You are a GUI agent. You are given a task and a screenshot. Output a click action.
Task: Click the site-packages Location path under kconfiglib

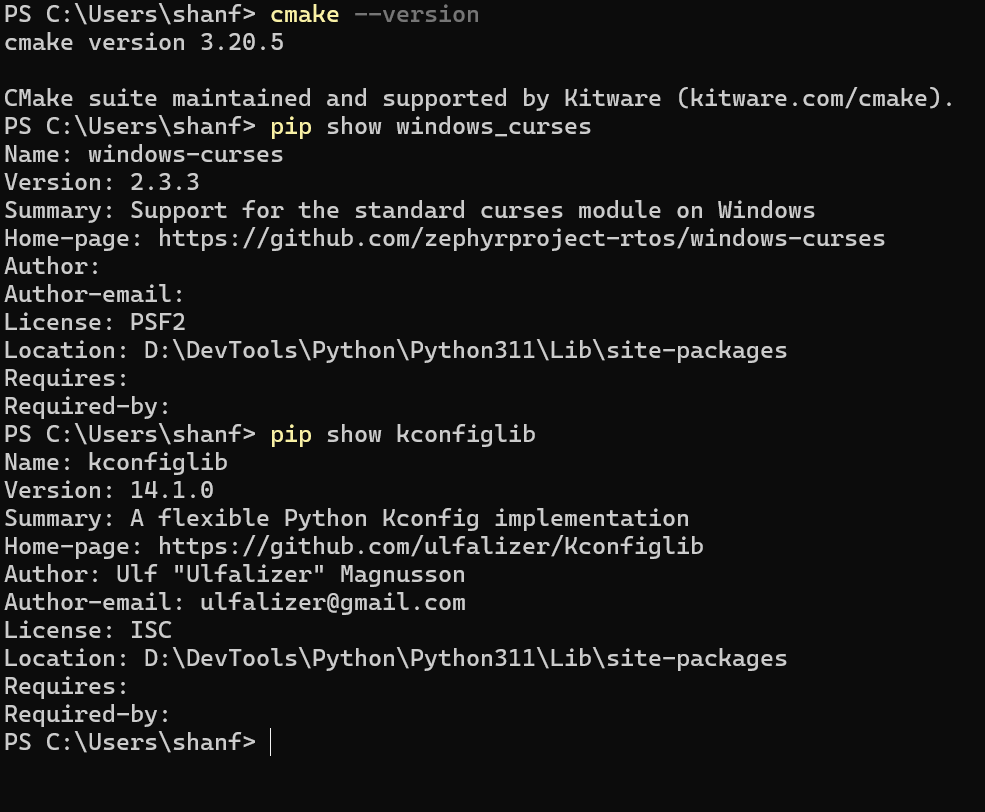(465, 658)
